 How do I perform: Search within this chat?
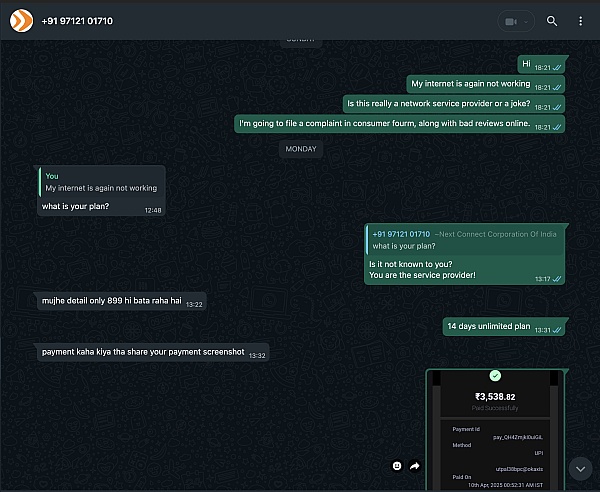tap(552, 21)
